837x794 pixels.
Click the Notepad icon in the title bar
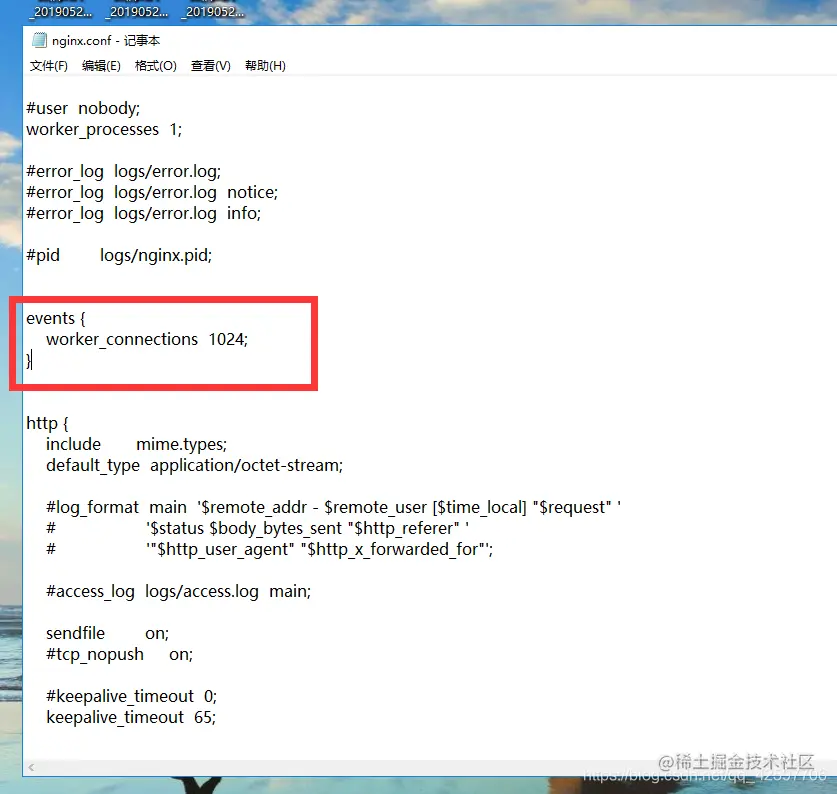tap(39, 41)
